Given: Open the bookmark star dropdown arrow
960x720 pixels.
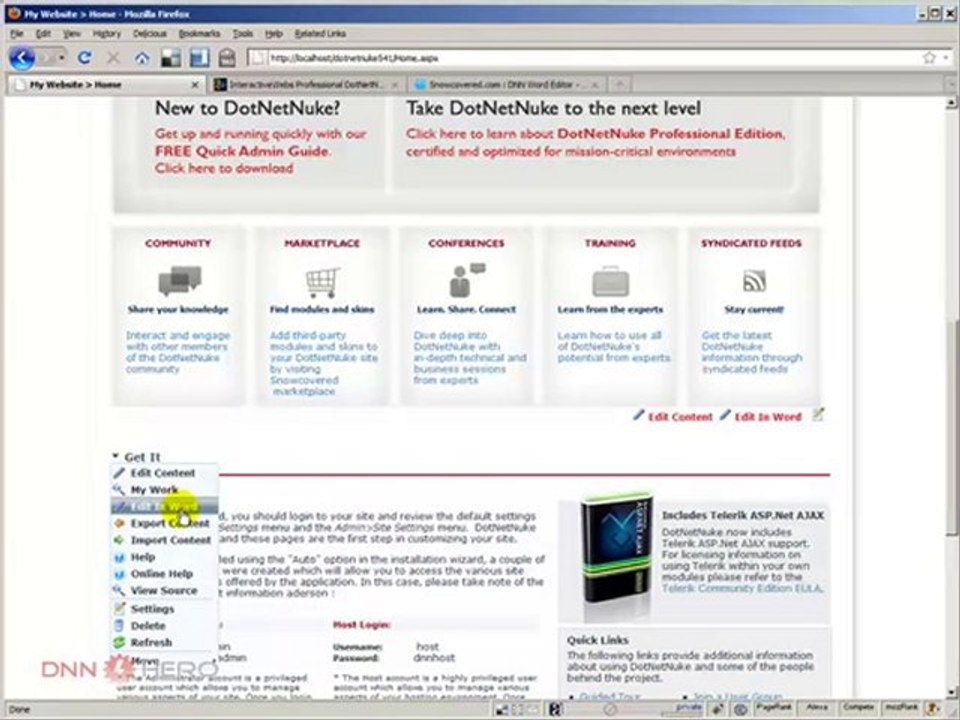Looking at the screenshot, I should pos(946,58).
